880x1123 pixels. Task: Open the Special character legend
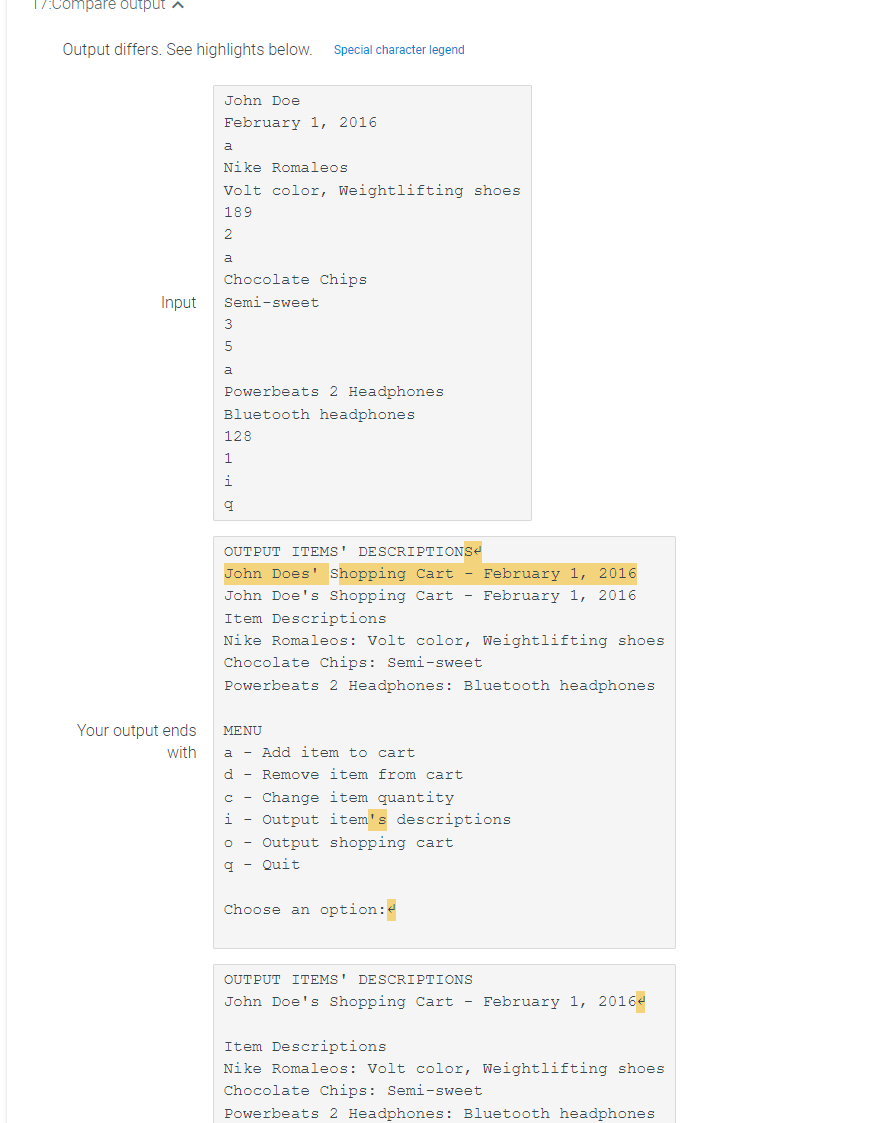tap(399, 49)
